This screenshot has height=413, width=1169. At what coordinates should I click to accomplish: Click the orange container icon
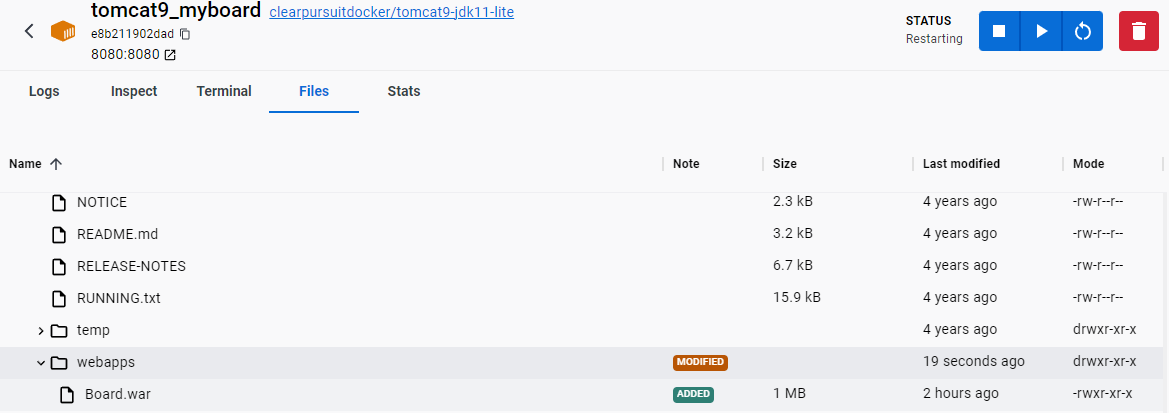(x=63, y=31)
